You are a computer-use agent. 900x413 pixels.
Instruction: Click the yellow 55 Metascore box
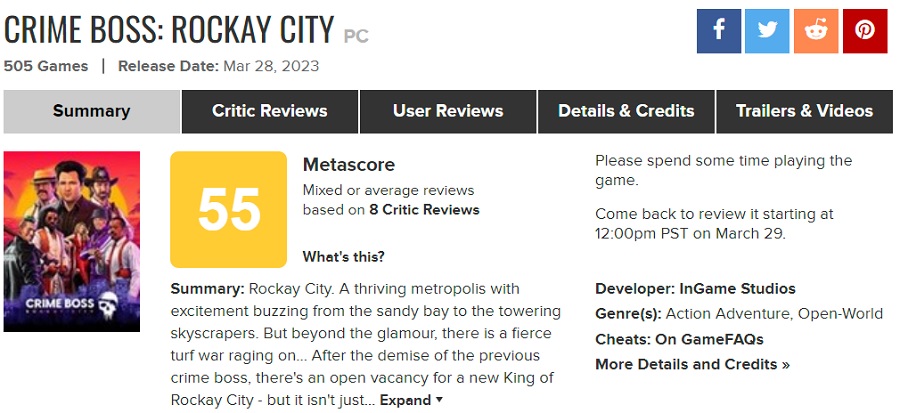click(x=229, y=208)
